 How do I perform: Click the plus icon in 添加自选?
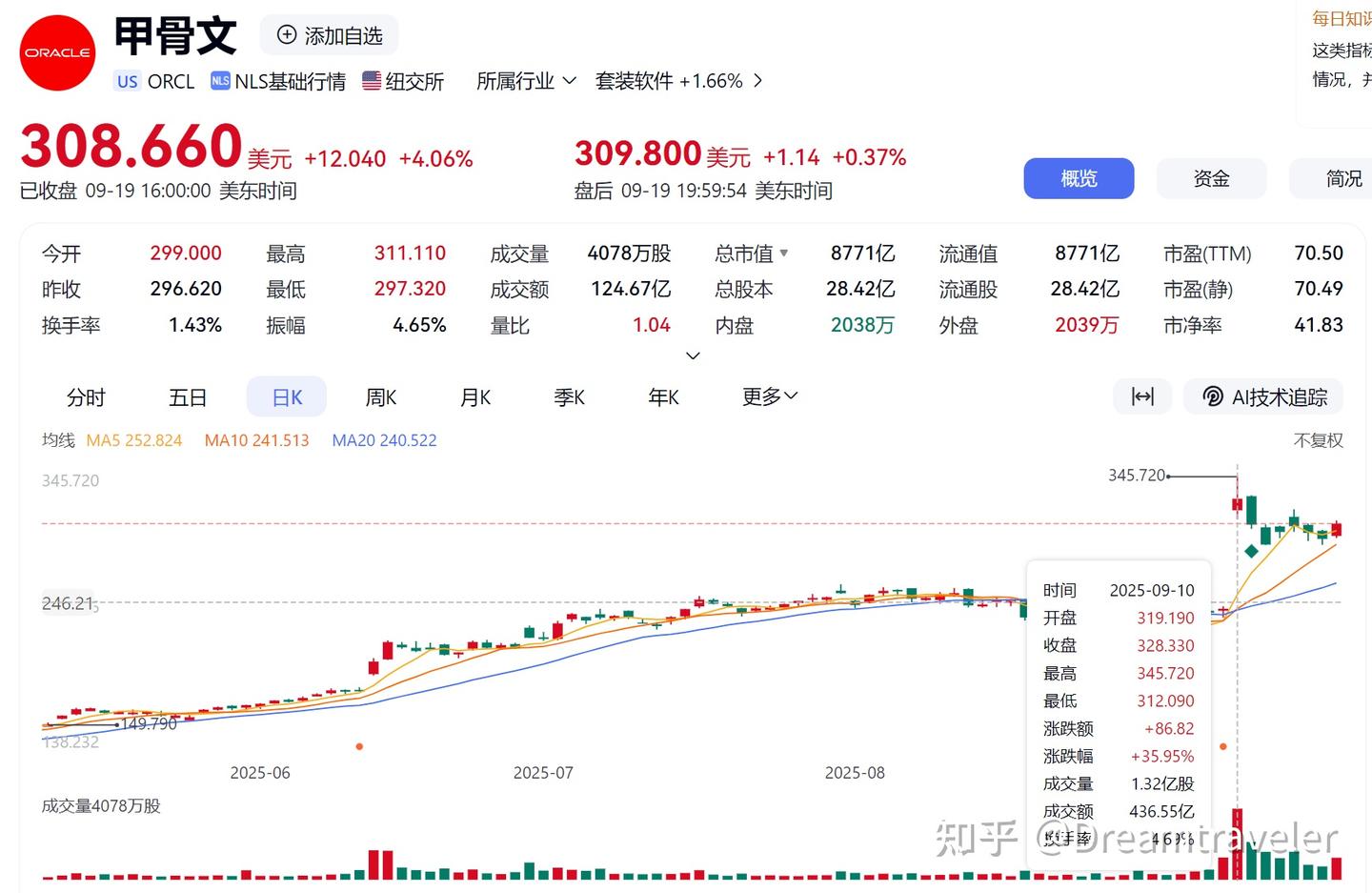coord(287,35)
